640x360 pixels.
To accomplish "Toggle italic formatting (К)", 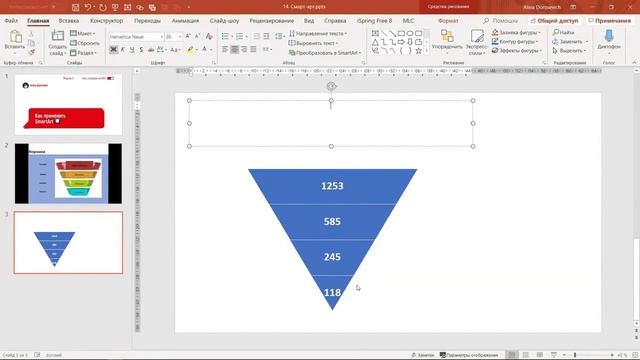I will click(122, 49).
